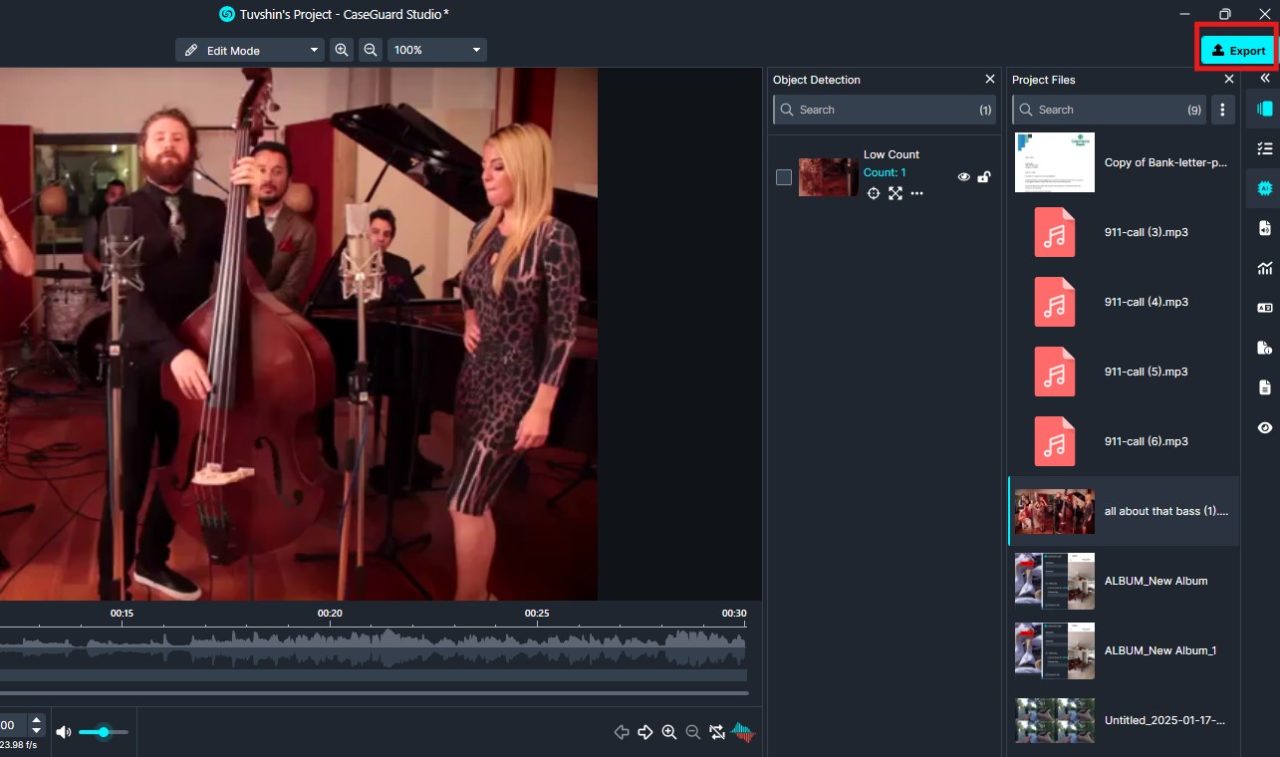The image size is (1280, 757).
Task: Open Project Files three-dot options menu
Action: [x=1223, y=110]
